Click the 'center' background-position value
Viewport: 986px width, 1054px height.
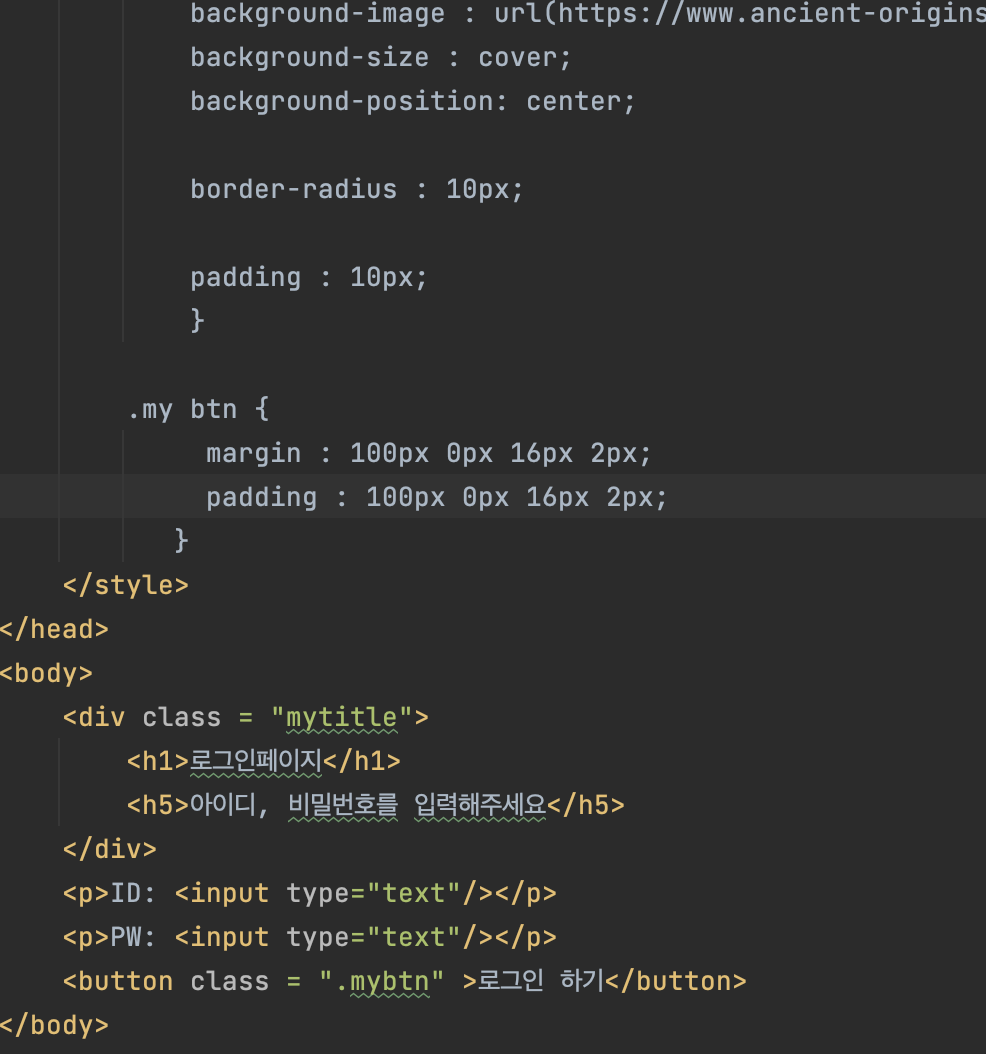point(576,102)
